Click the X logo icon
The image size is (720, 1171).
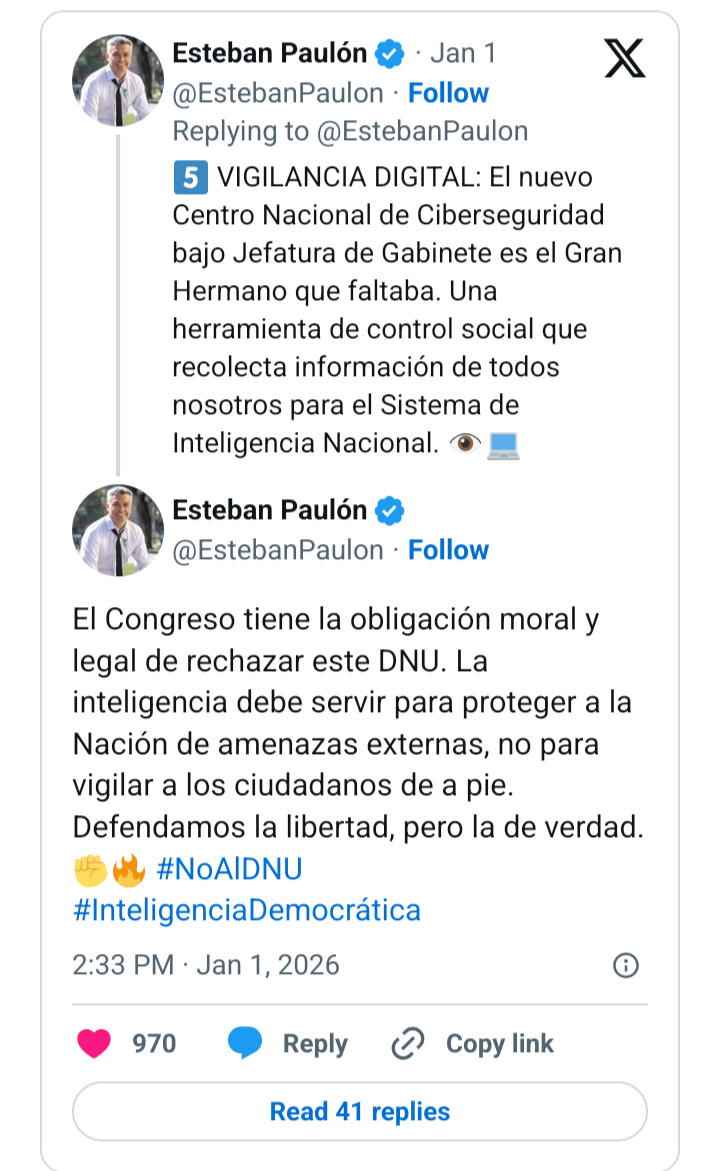point(625,56)
